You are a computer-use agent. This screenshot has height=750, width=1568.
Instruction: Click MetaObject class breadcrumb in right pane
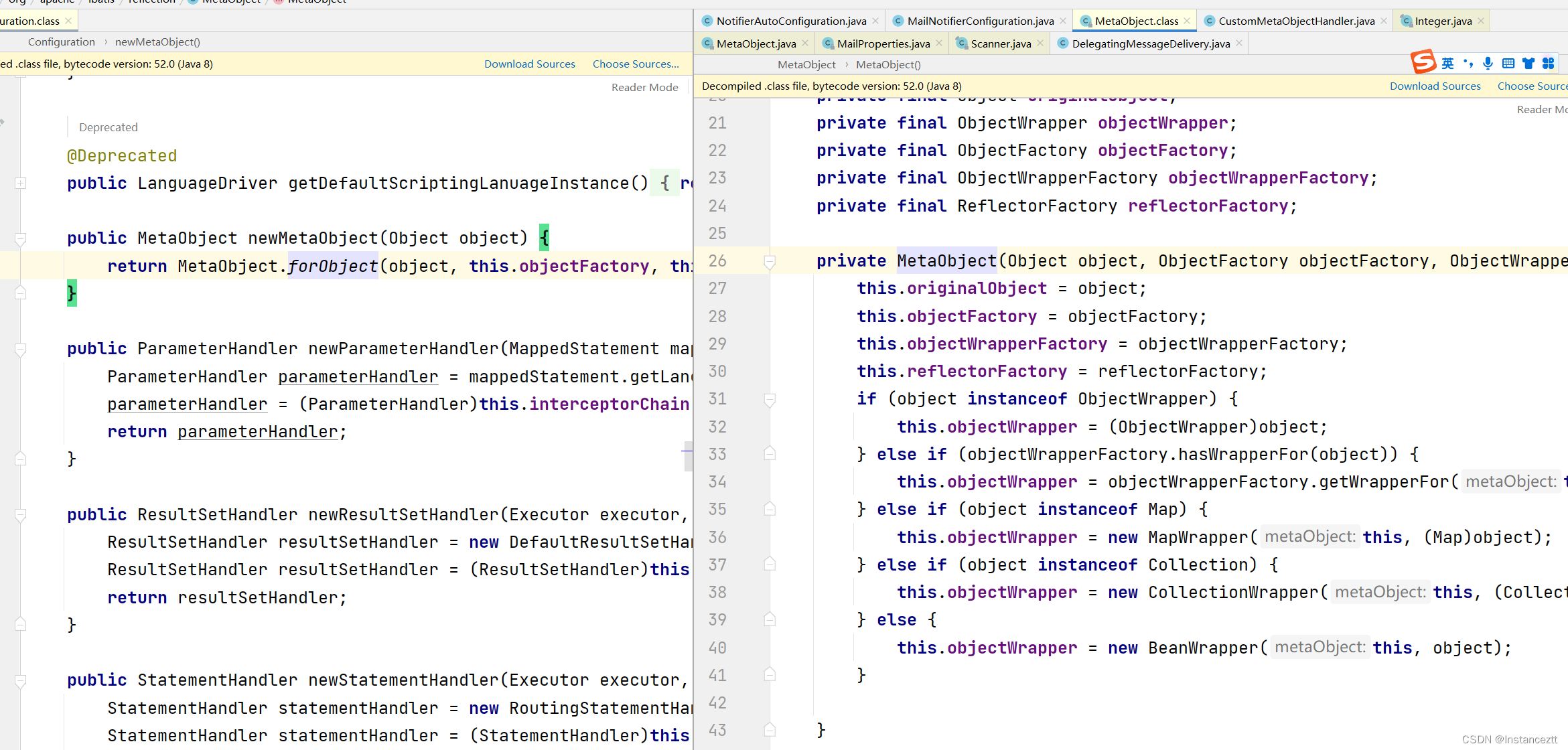806,64
